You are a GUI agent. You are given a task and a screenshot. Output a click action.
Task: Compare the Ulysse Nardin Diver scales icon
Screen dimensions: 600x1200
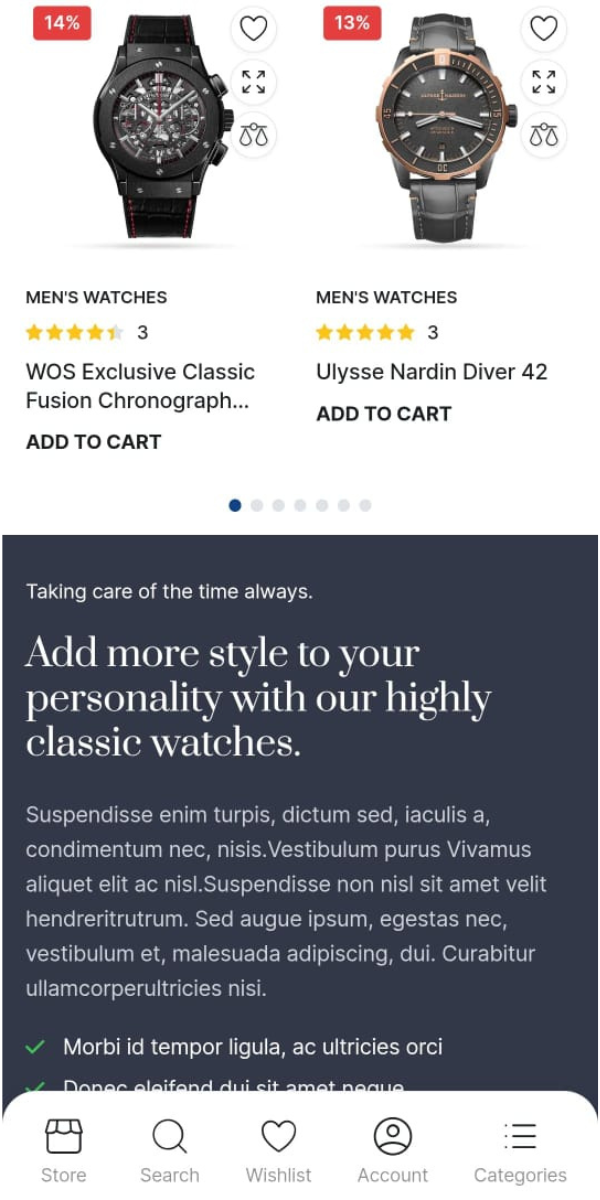click(x=543, y=135)
